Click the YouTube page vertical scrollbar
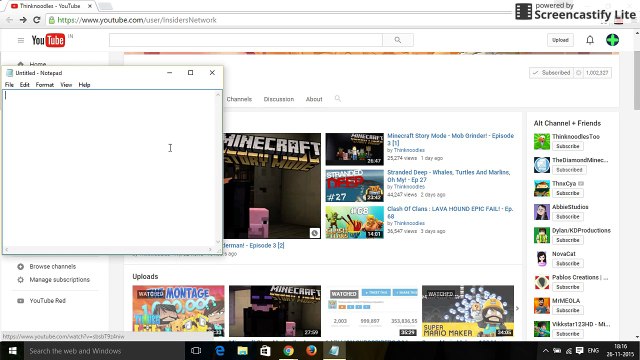This screenshot has width=640, height=360. click(637, 184)
